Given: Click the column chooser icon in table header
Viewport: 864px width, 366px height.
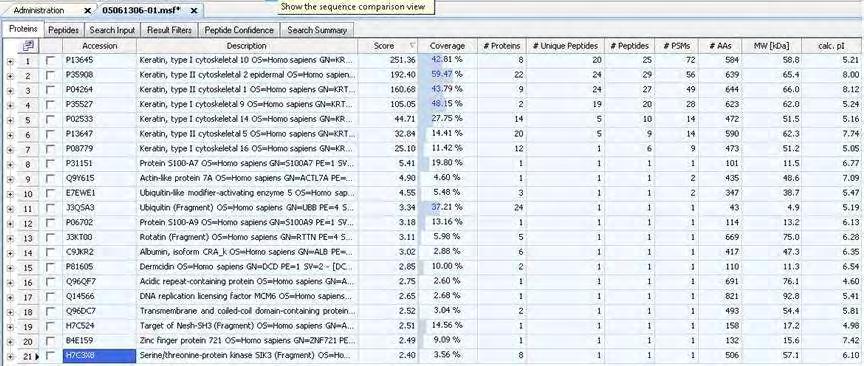Looking at the screenshot, I should 29,46.
